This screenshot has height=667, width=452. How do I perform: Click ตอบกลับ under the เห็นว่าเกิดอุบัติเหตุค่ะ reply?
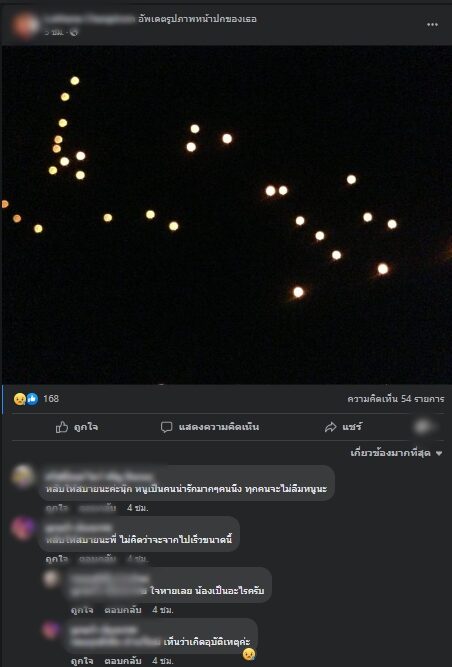[x=123, y=661]
